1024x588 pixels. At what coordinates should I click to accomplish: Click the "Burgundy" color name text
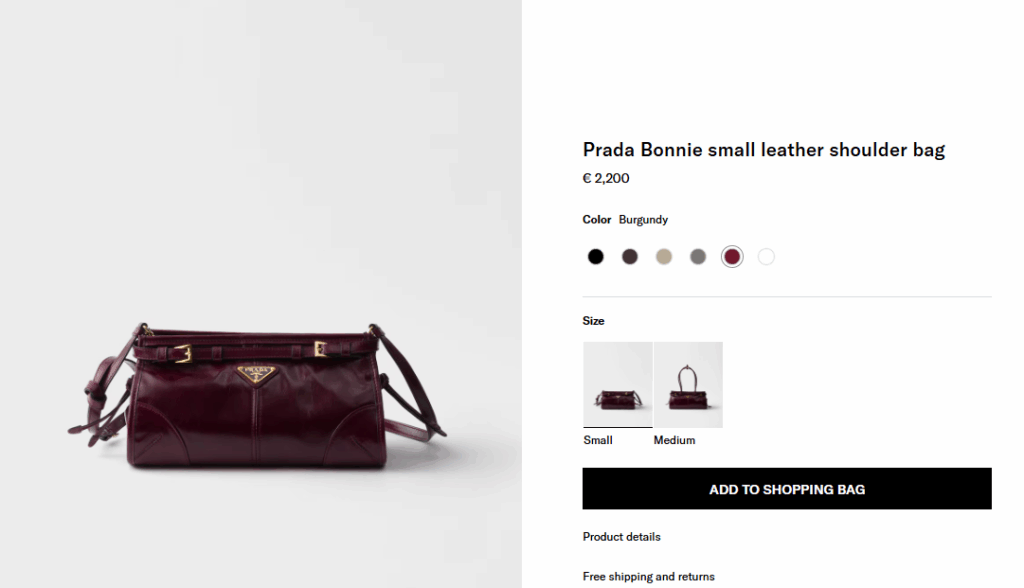tap(643, 220)
